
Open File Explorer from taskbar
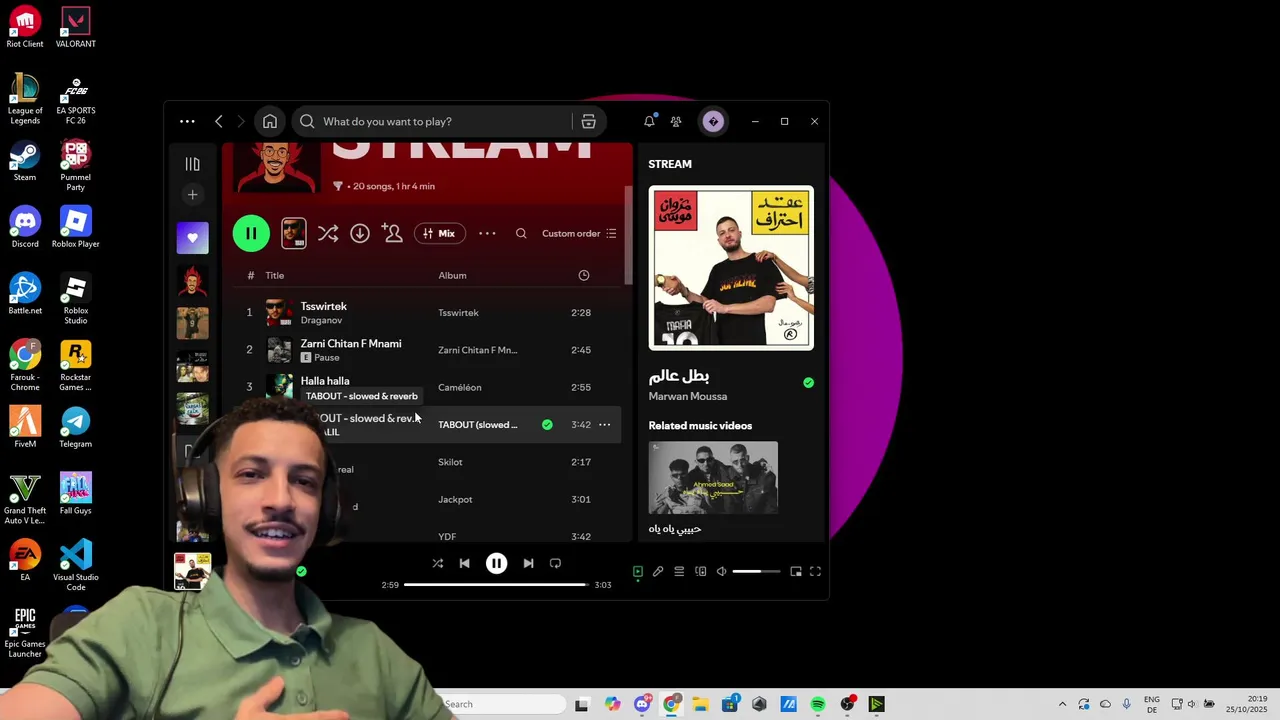tap(700, 704)
